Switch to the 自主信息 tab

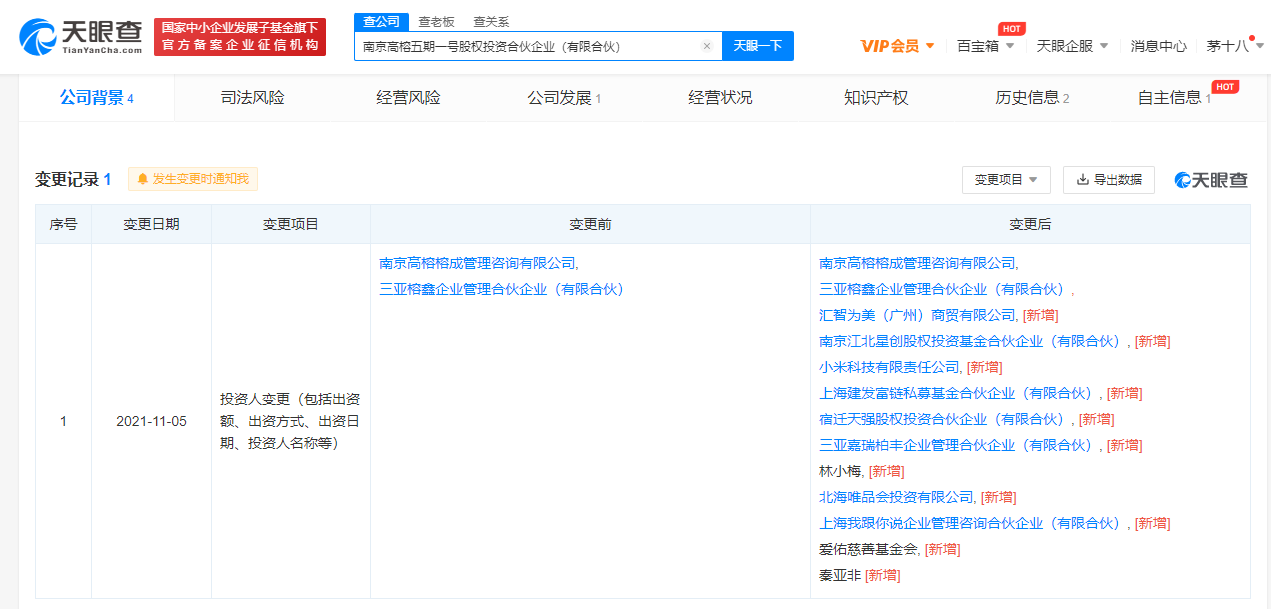[1174, 98]
